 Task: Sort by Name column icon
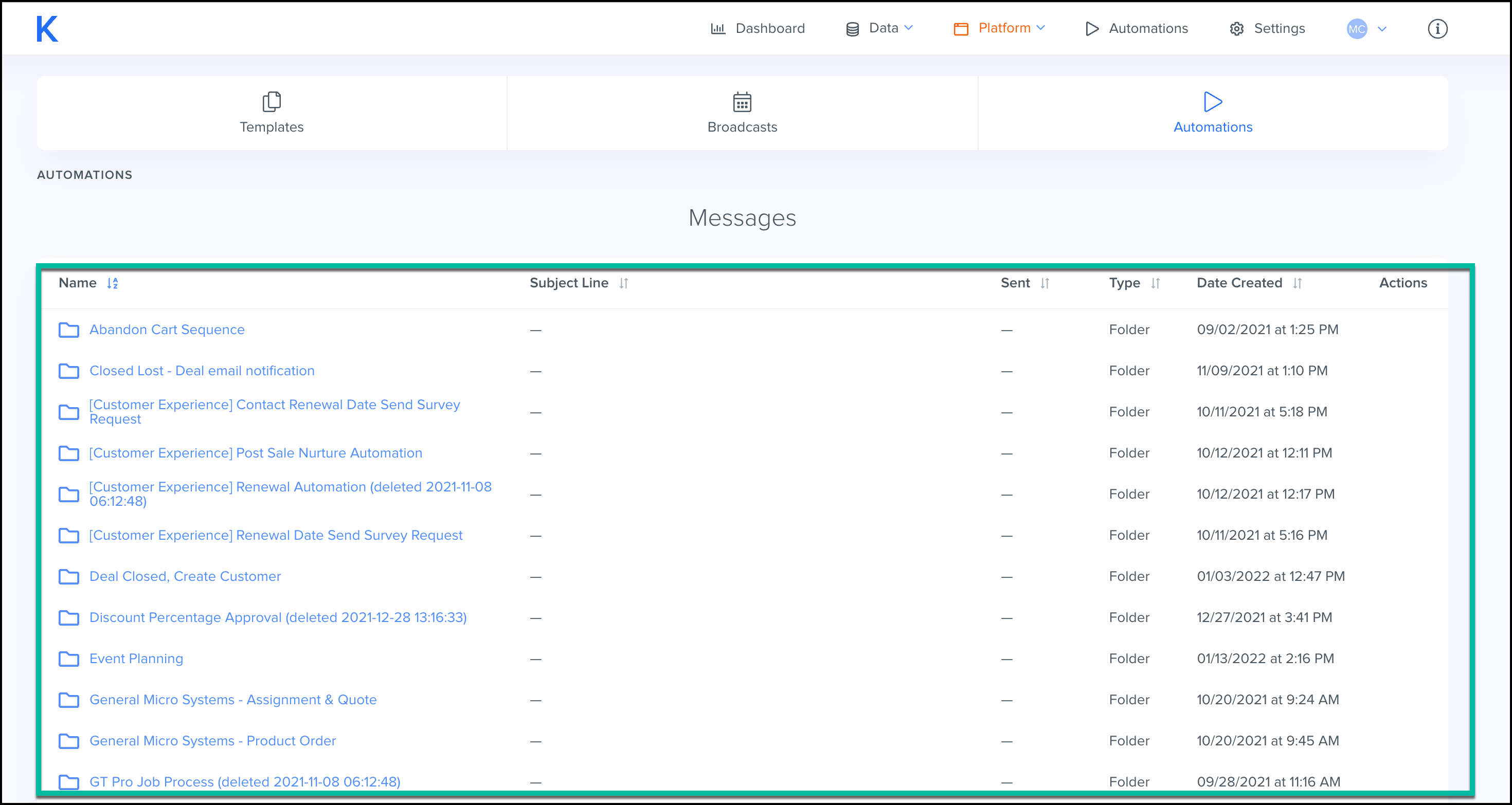113,283
